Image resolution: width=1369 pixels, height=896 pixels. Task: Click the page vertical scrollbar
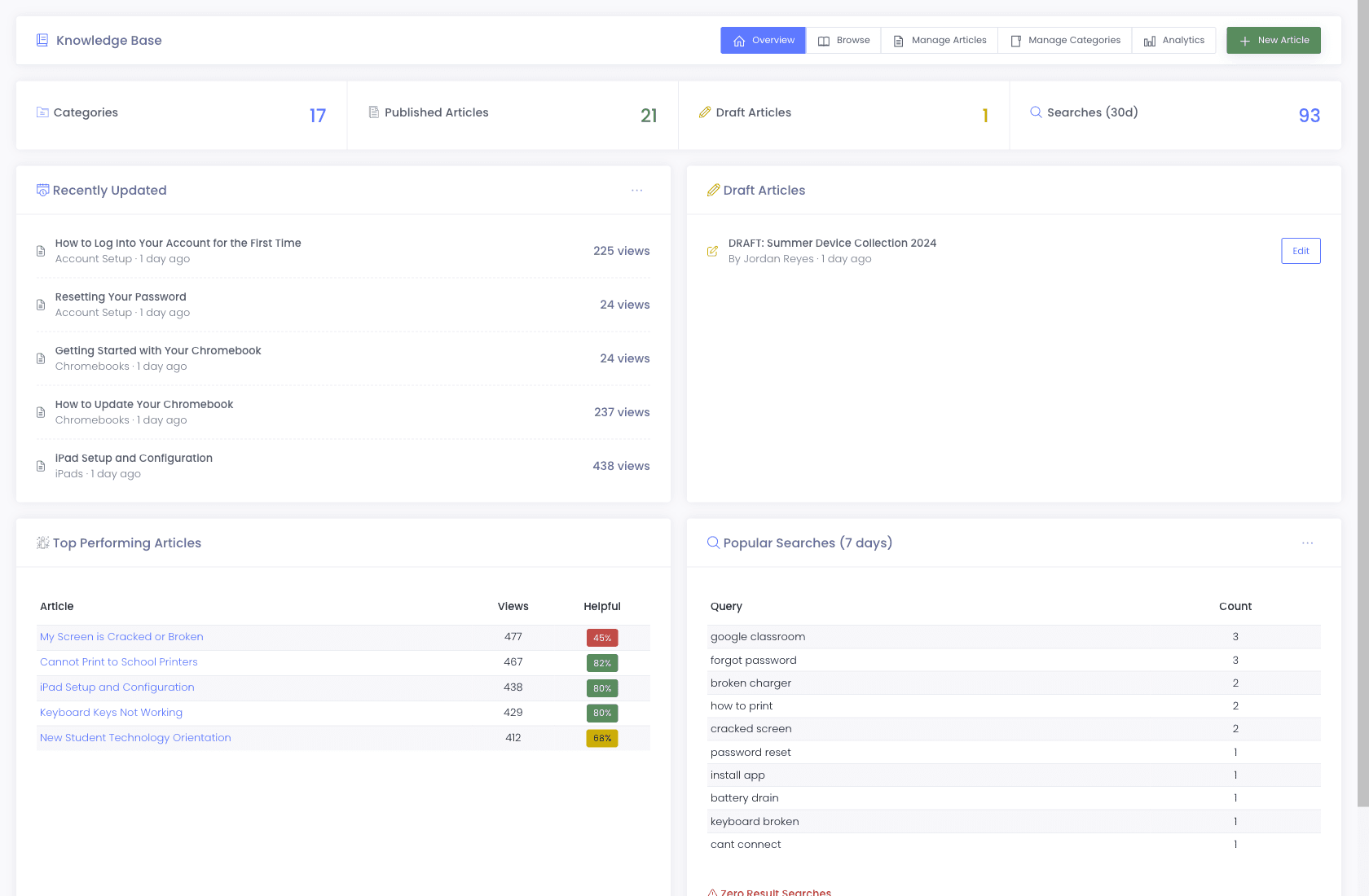pos(1362,403)
